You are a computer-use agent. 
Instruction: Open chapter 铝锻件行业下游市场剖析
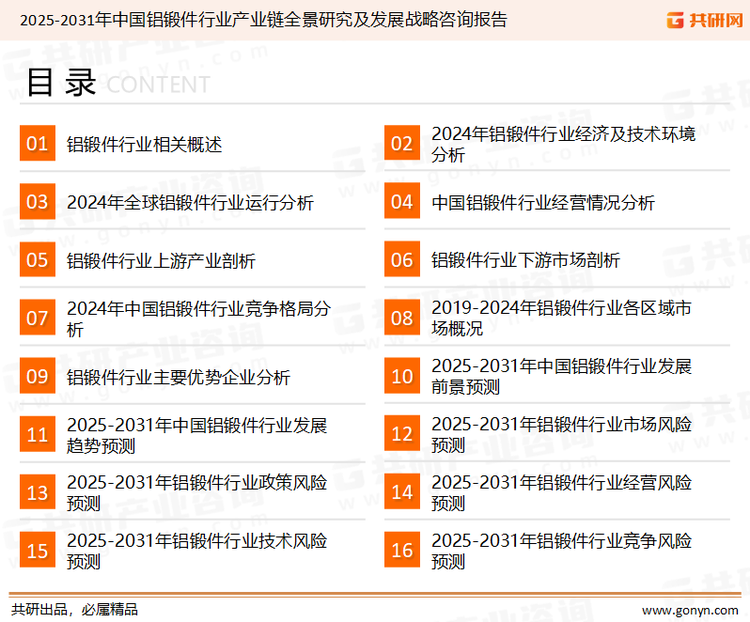click(526, 260)
